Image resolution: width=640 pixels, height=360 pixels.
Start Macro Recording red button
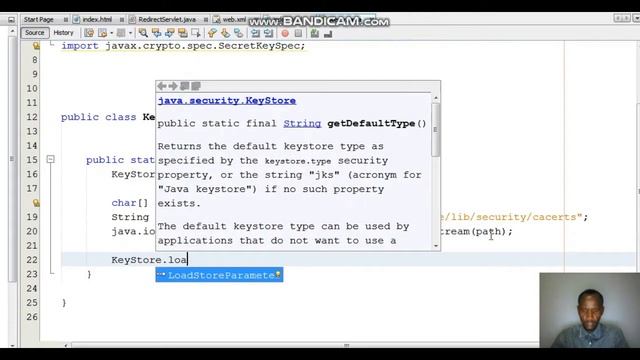285,33
